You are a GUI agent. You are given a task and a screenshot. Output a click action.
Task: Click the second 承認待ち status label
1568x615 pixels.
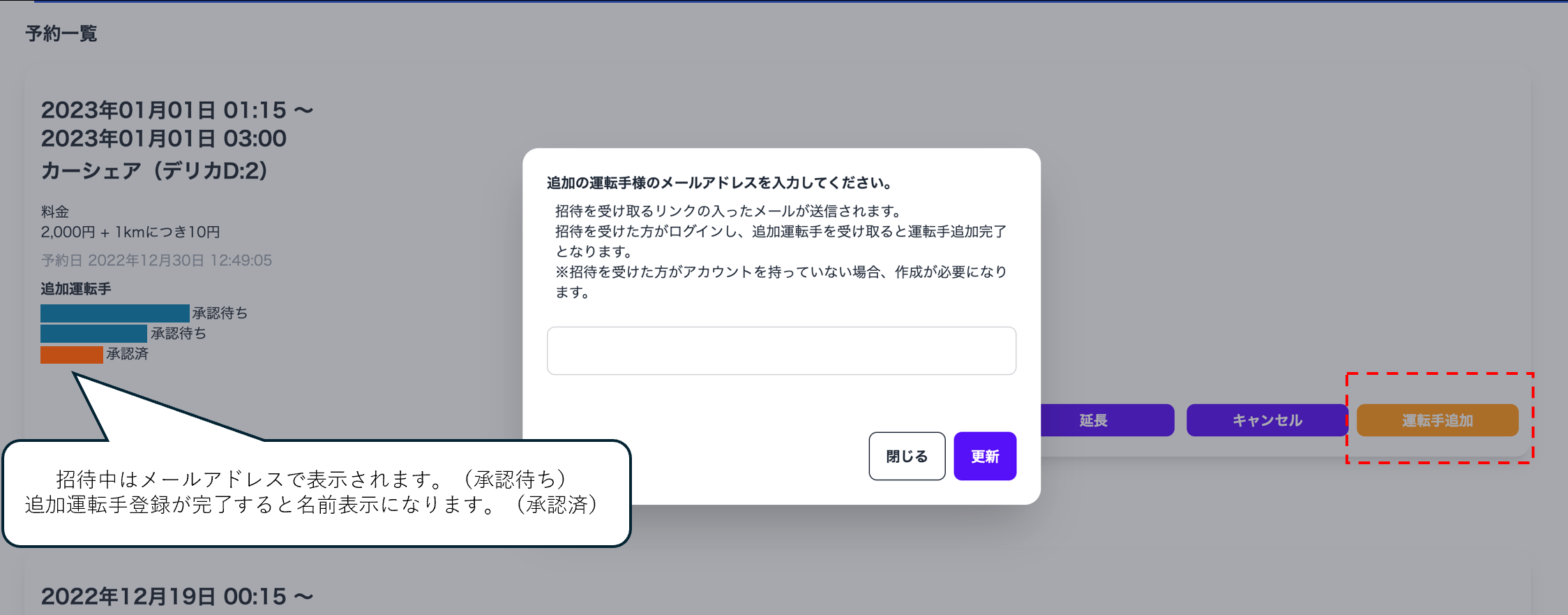pyautogui.click(x=179, y=333)
